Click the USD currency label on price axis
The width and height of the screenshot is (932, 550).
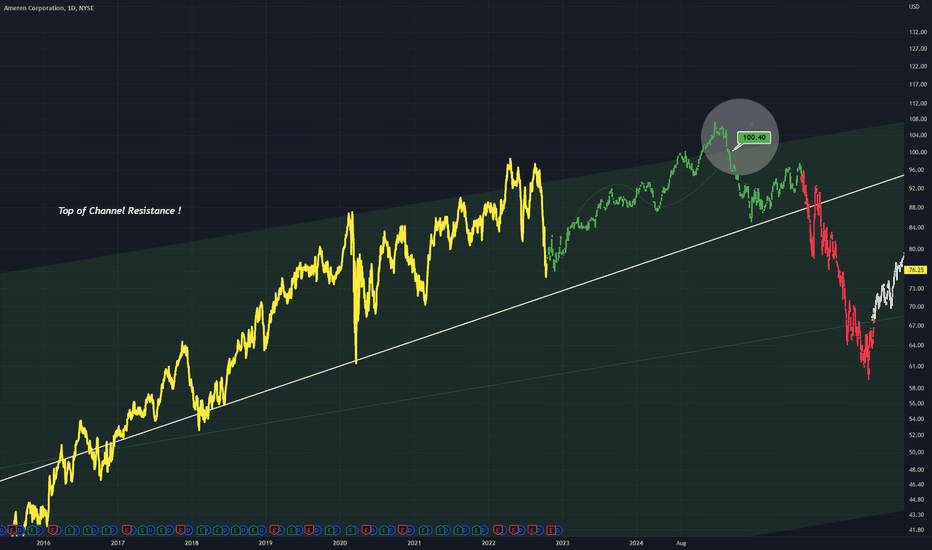tap(914, 7)
